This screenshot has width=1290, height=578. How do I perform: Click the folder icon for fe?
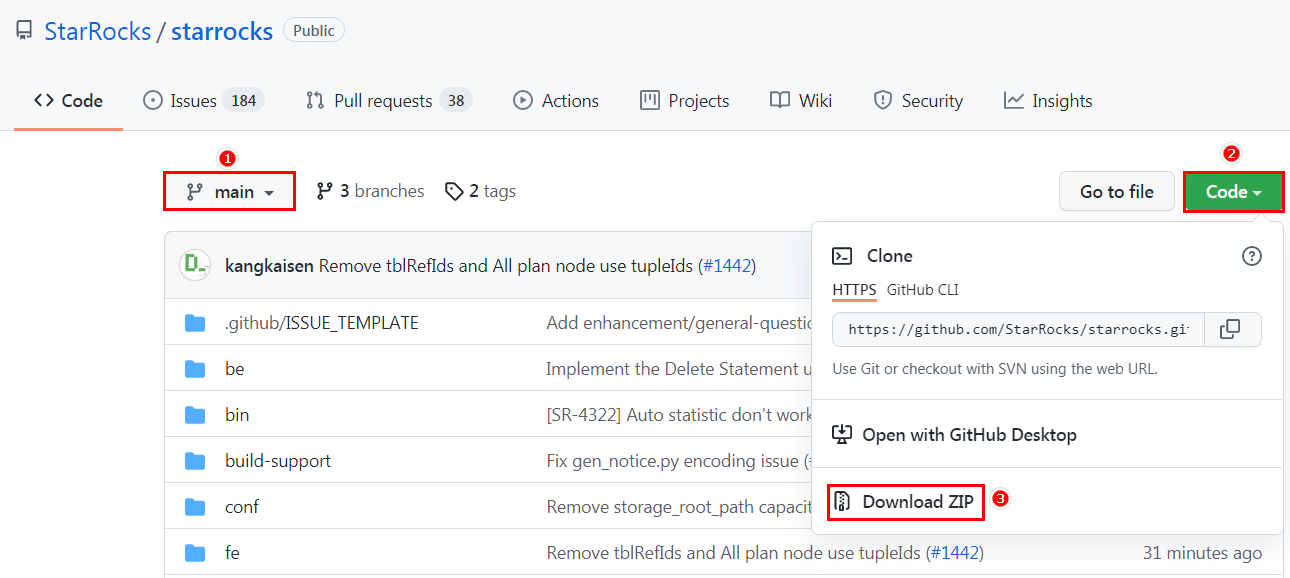pos(195,553)
